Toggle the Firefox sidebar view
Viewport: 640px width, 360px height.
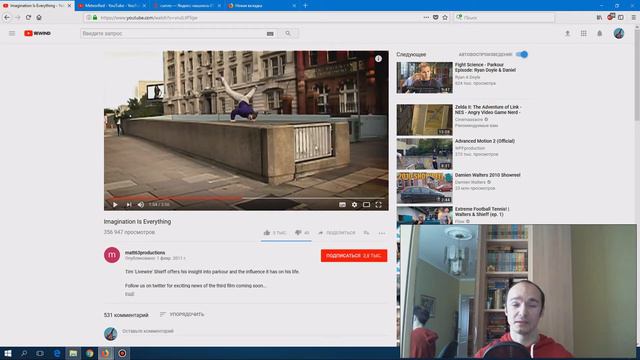pyautogui.click(x=621, y=18)
